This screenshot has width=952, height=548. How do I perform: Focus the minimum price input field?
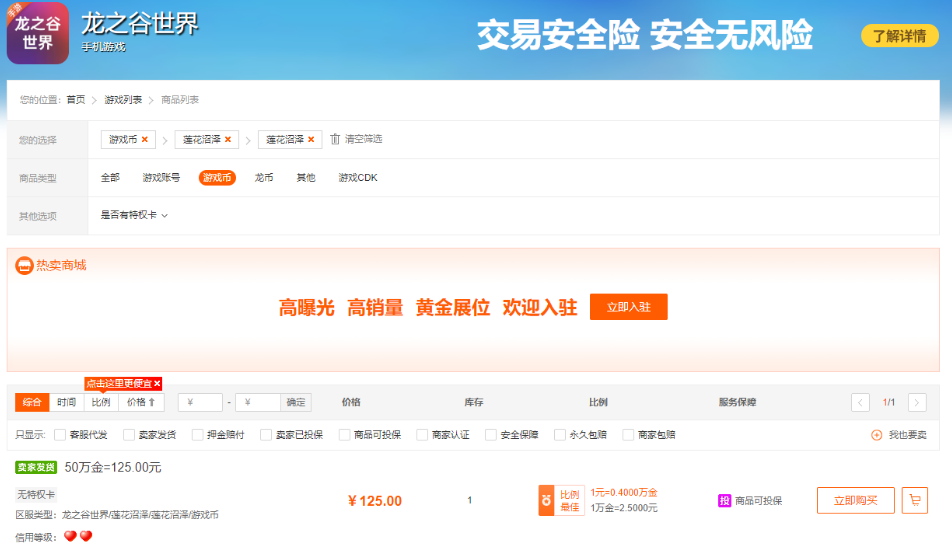(x=200, y=402)
